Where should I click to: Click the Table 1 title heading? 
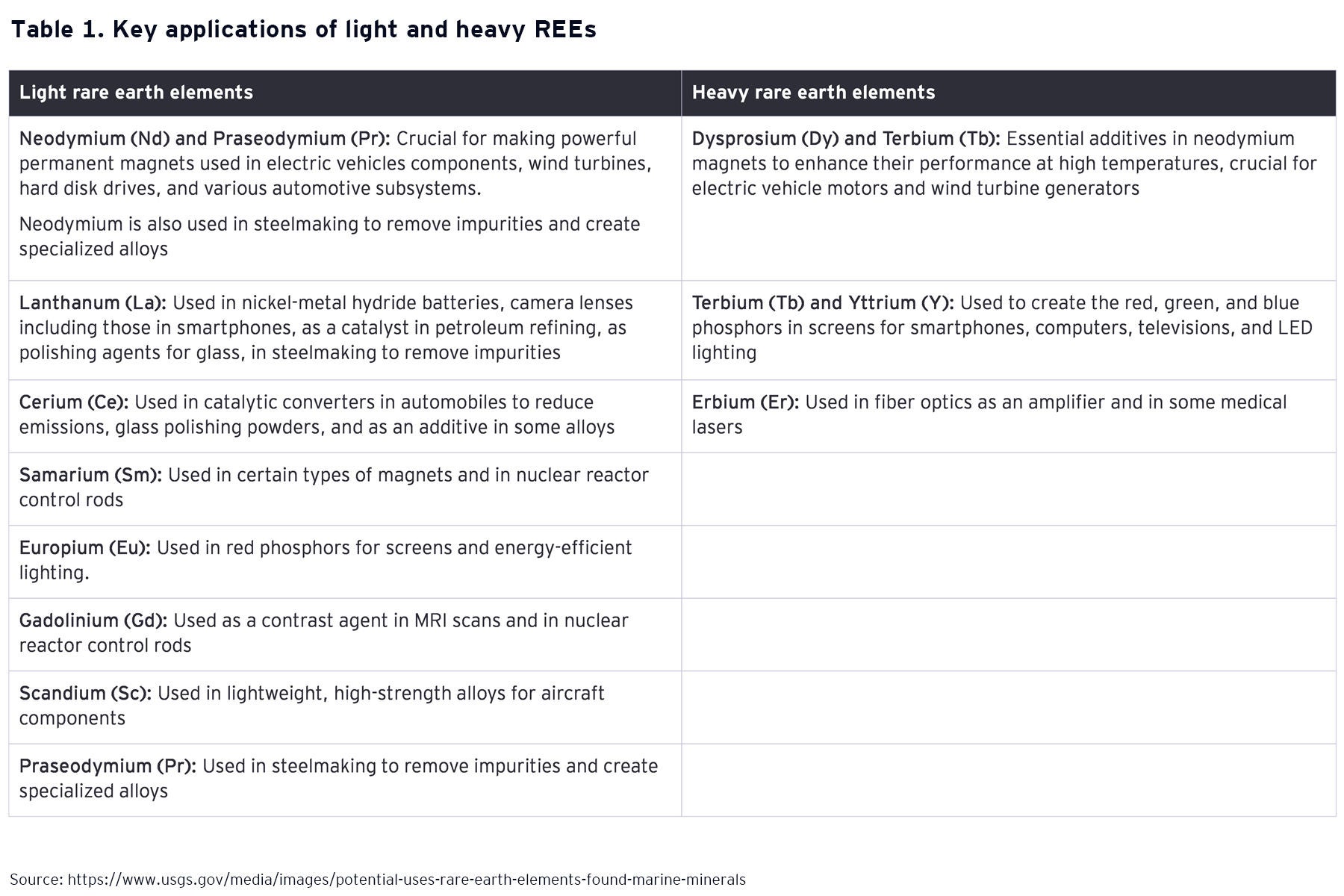coord(303,30)
